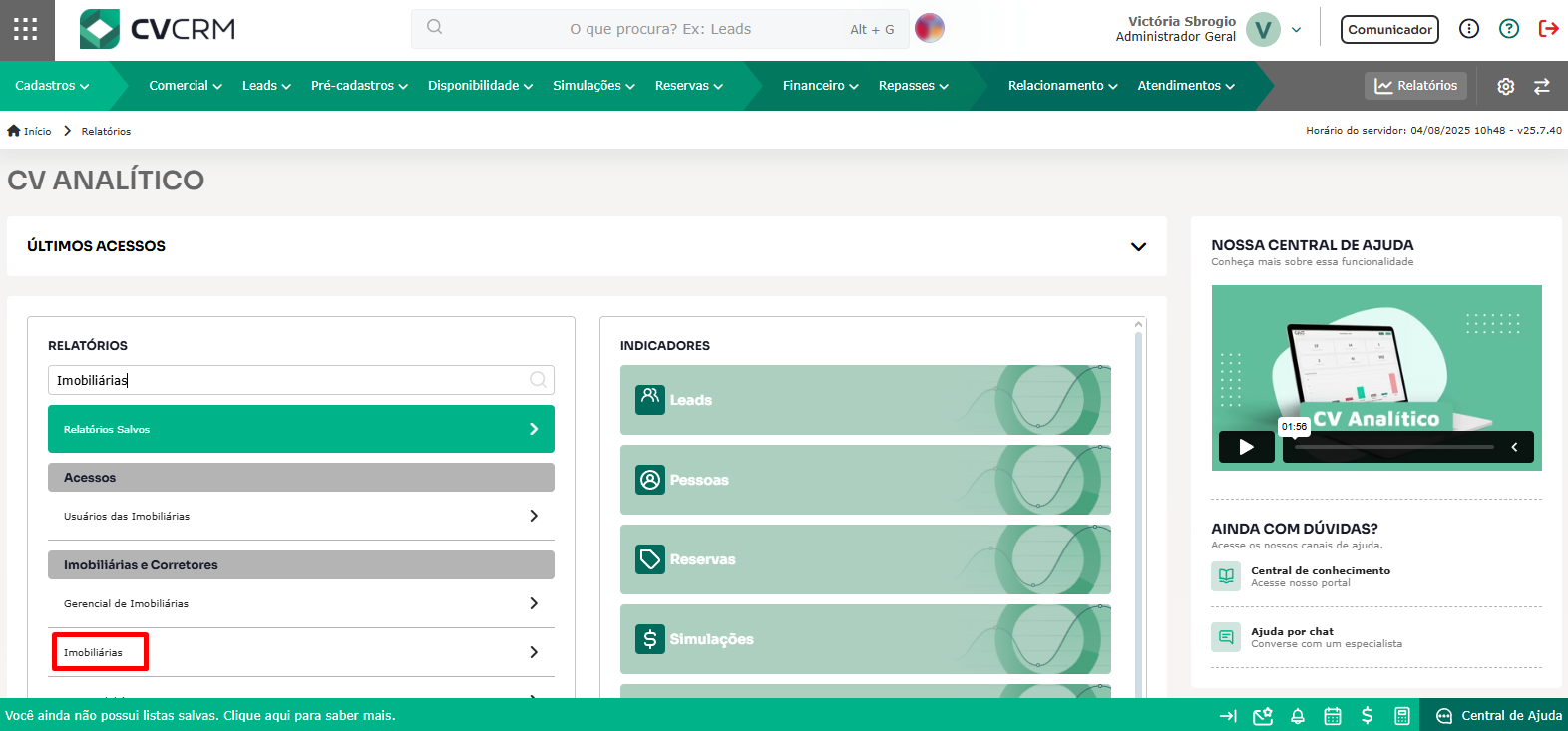Open the notifications bell in the footer
The width and height of the screenshot is (1568, 731).
pos(1298,716)
